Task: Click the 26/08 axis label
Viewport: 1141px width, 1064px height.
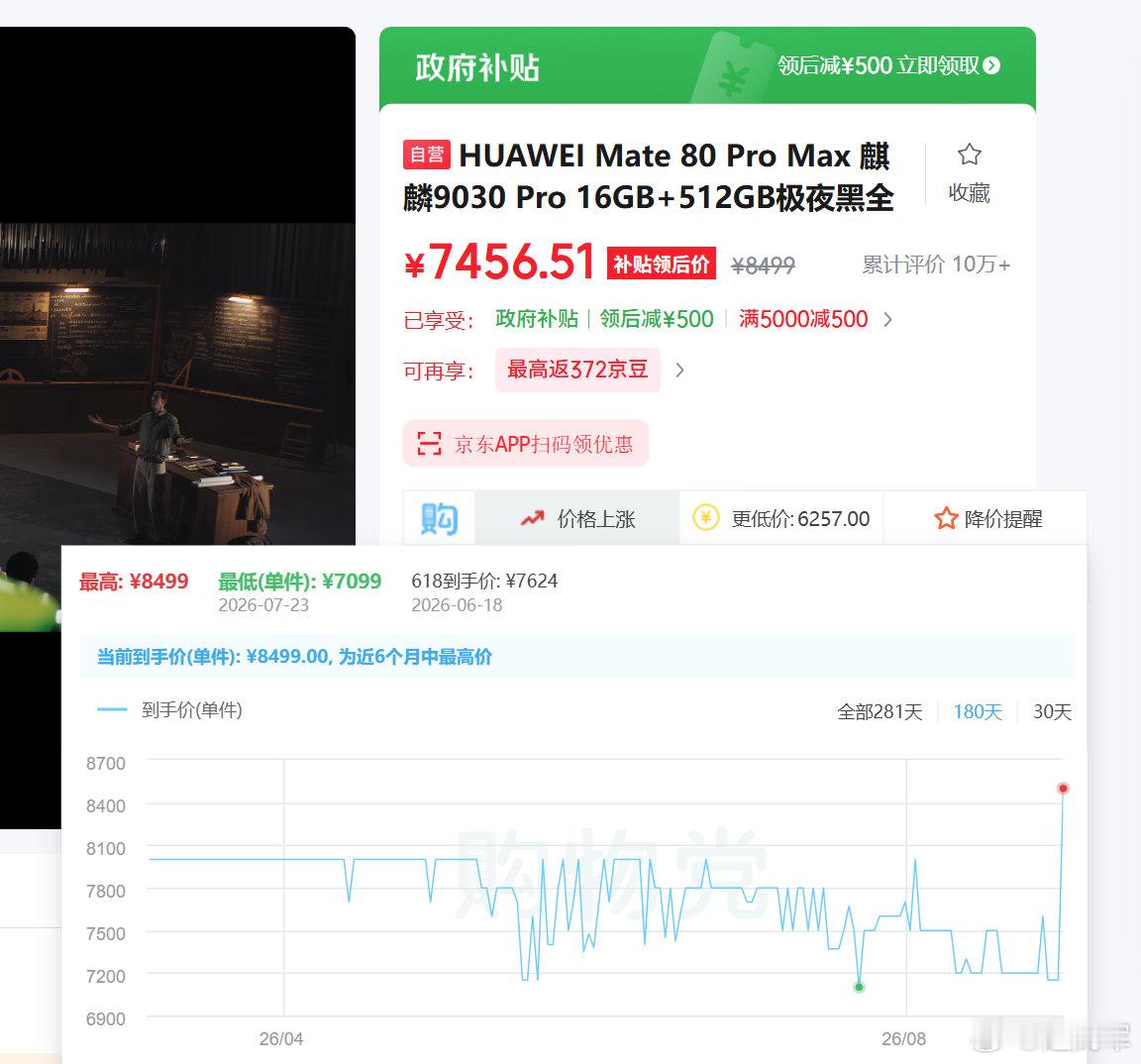Action: (903, 1038)
